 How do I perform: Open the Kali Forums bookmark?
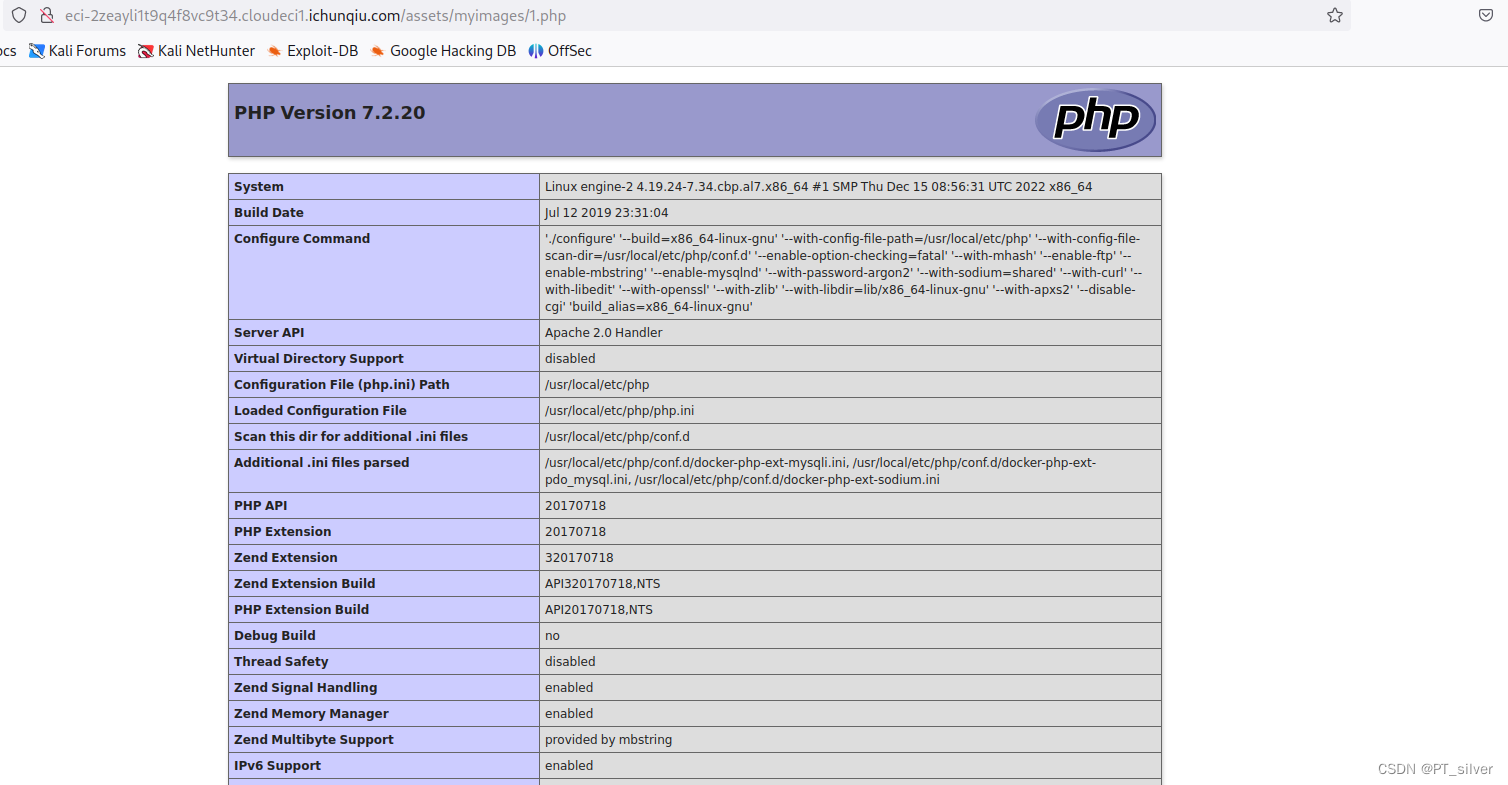pyautogui.click(x=78, y=51)
